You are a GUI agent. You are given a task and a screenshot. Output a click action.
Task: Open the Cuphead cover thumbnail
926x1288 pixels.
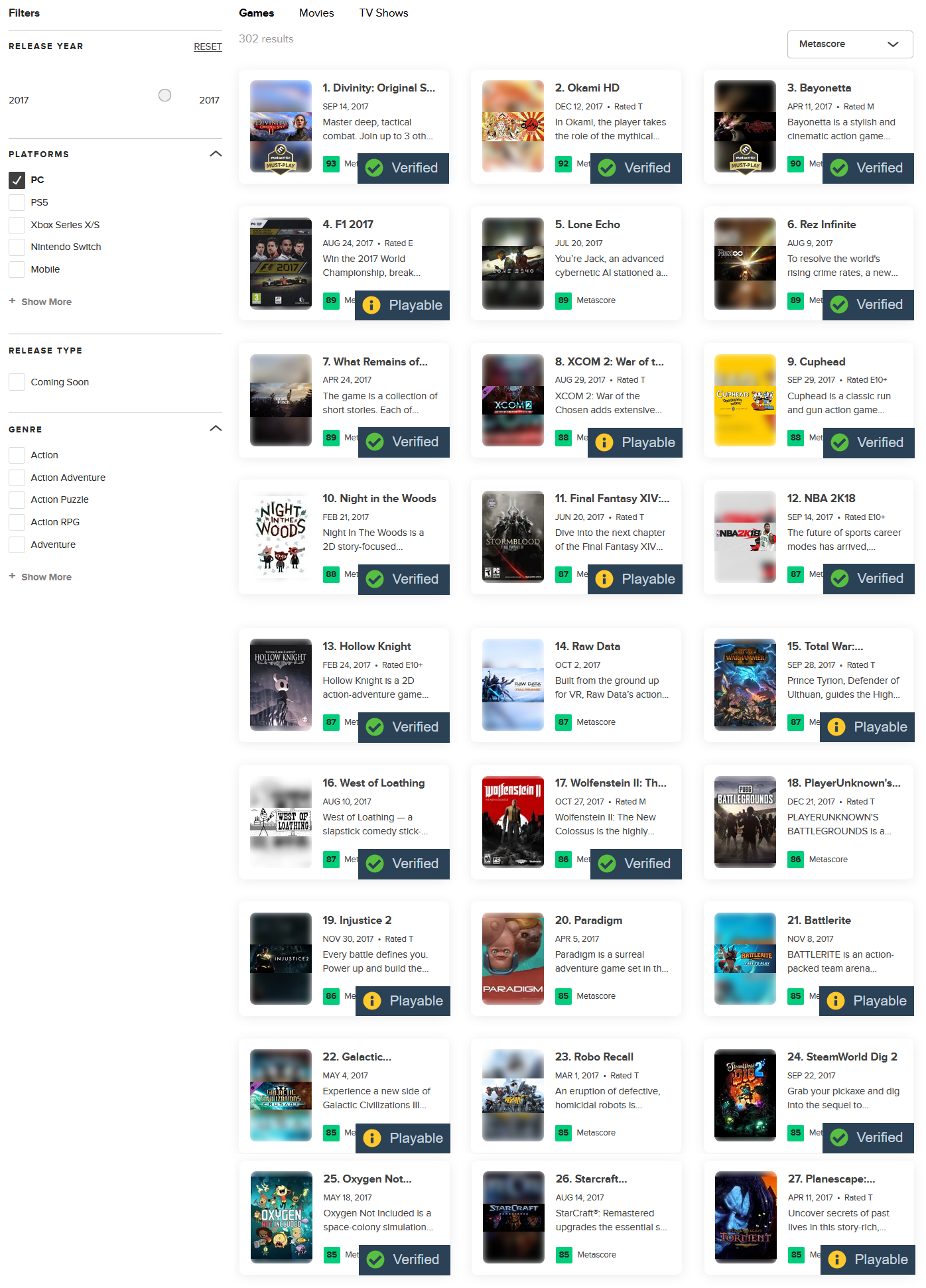[x=745, y=401]
